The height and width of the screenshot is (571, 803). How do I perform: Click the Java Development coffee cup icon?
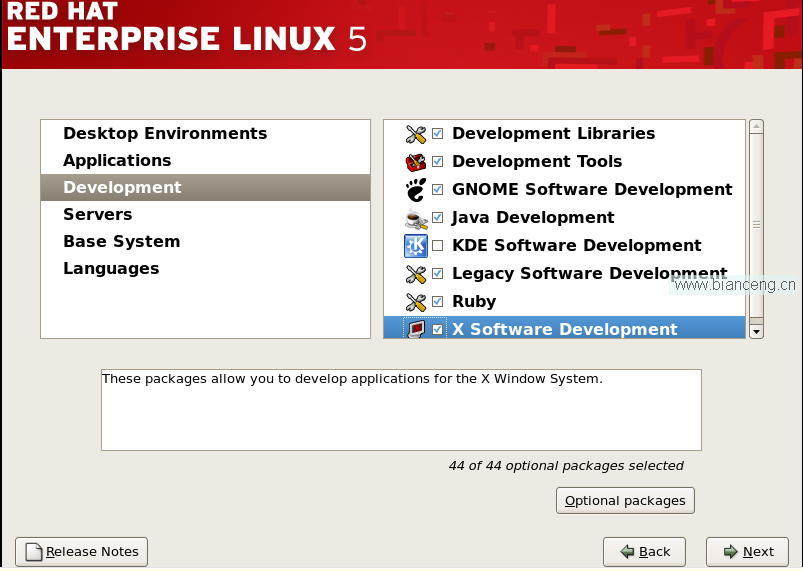pyautogui.click(x=415, y=219)
